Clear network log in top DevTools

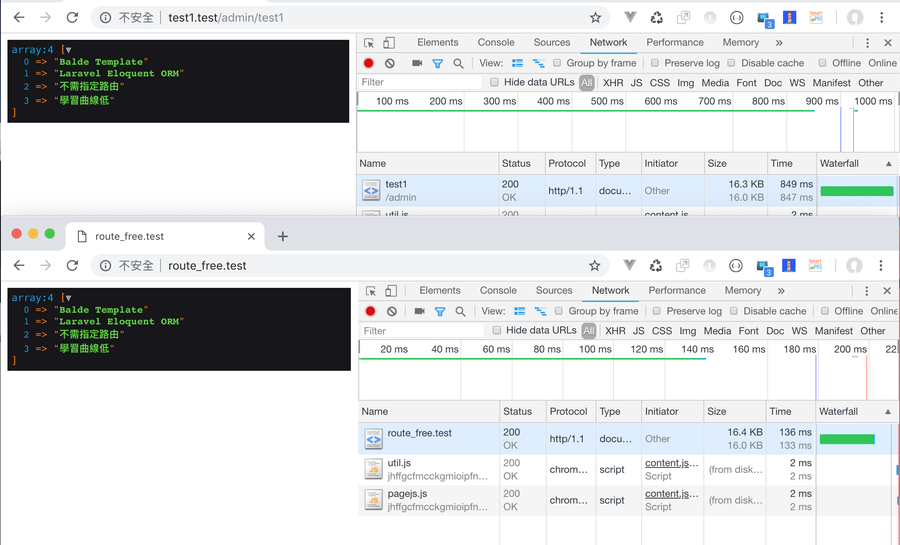point(390,63)
